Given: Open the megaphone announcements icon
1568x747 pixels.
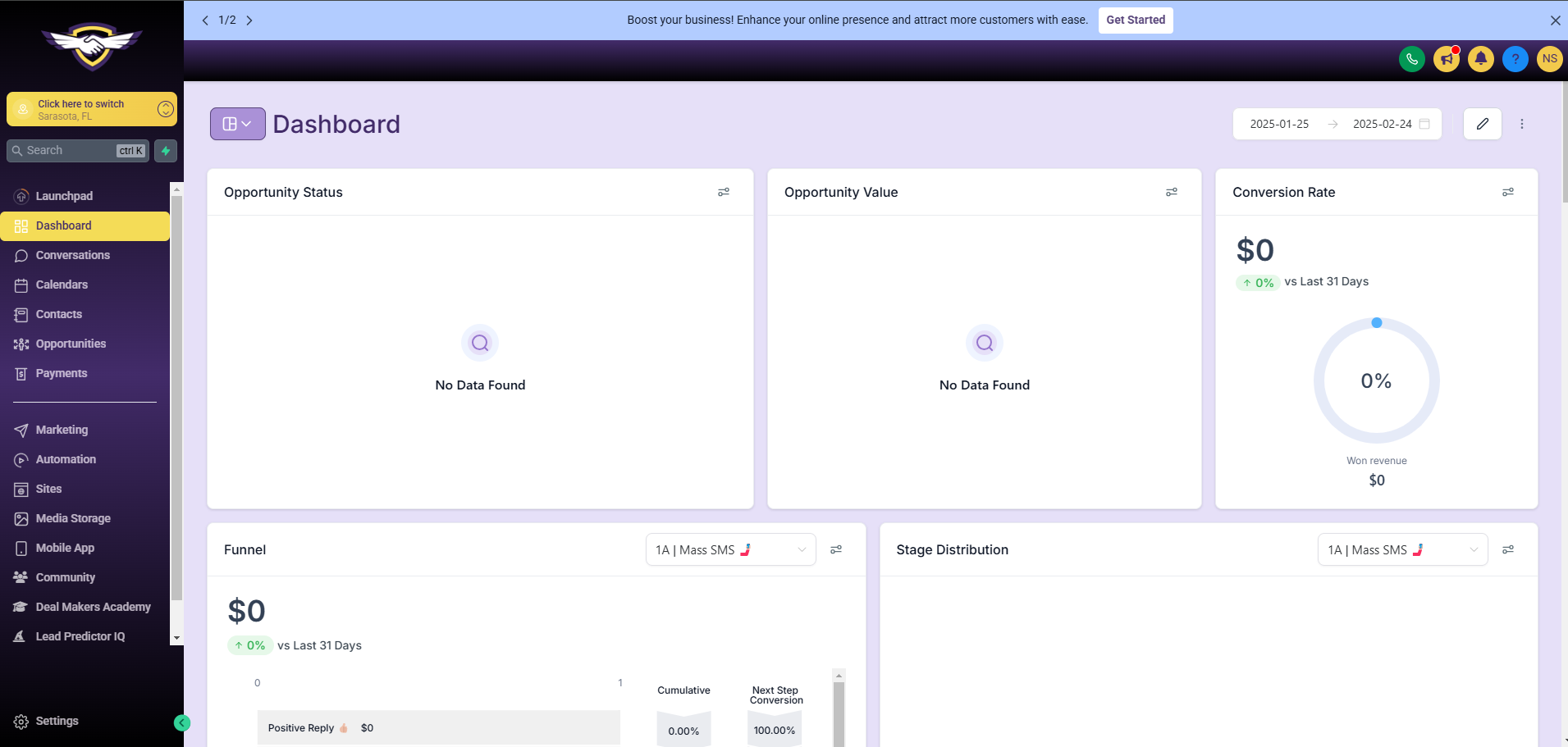Looking at the screenshot, I should pos(1447,59).
